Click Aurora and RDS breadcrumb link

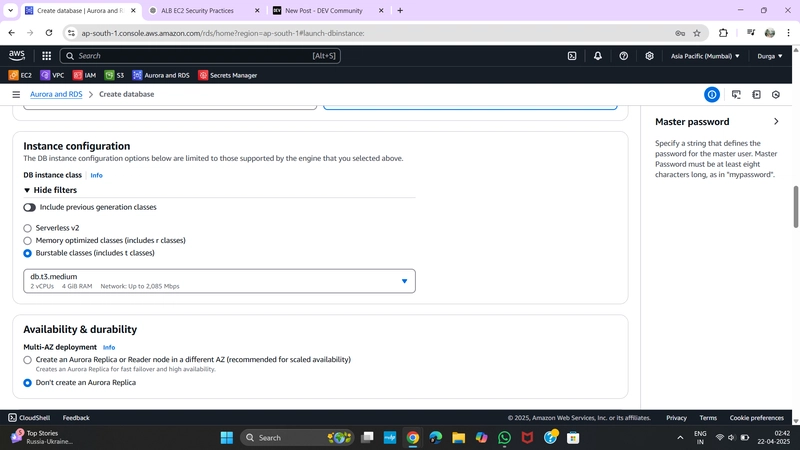tap(56, 94)
